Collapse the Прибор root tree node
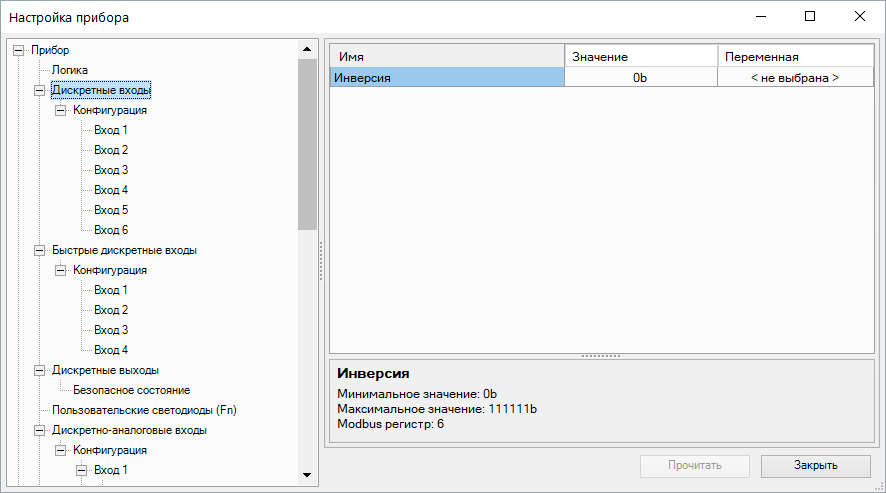Screen dimensions: 886x493 pos(18,50)
